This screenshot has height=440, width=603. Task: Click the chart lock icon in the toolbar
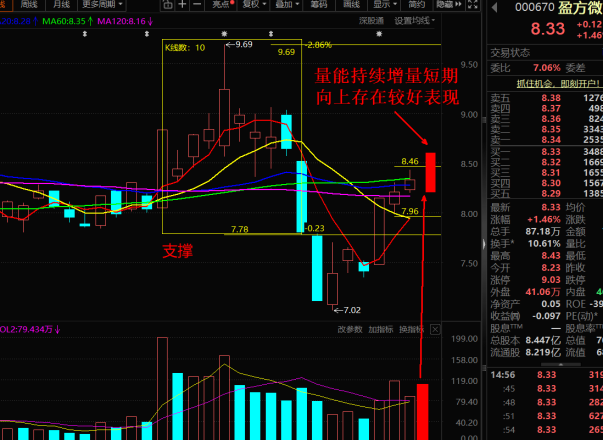click(167, 5)
